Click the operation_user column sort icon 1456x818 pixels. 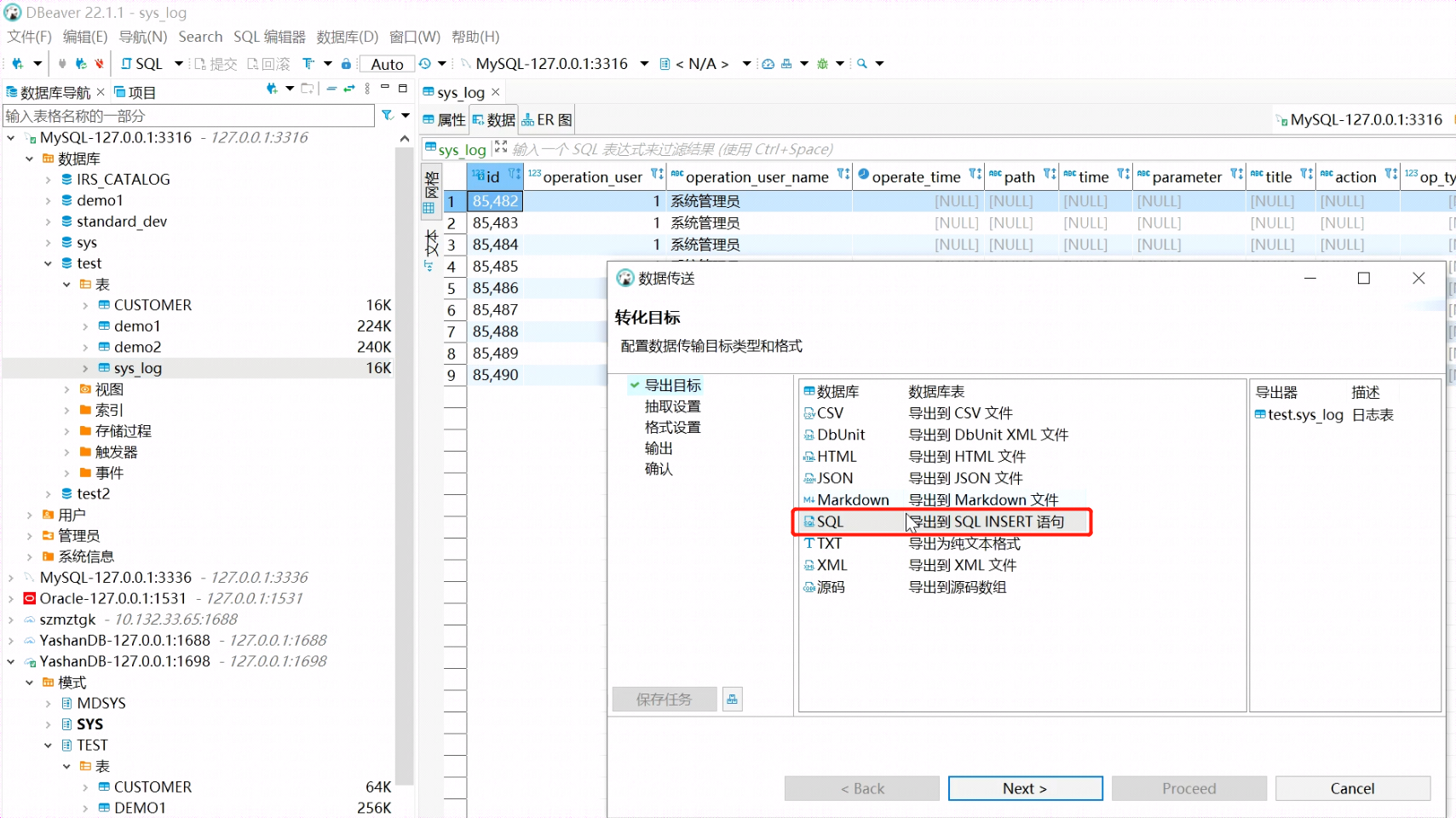(657, 174)
